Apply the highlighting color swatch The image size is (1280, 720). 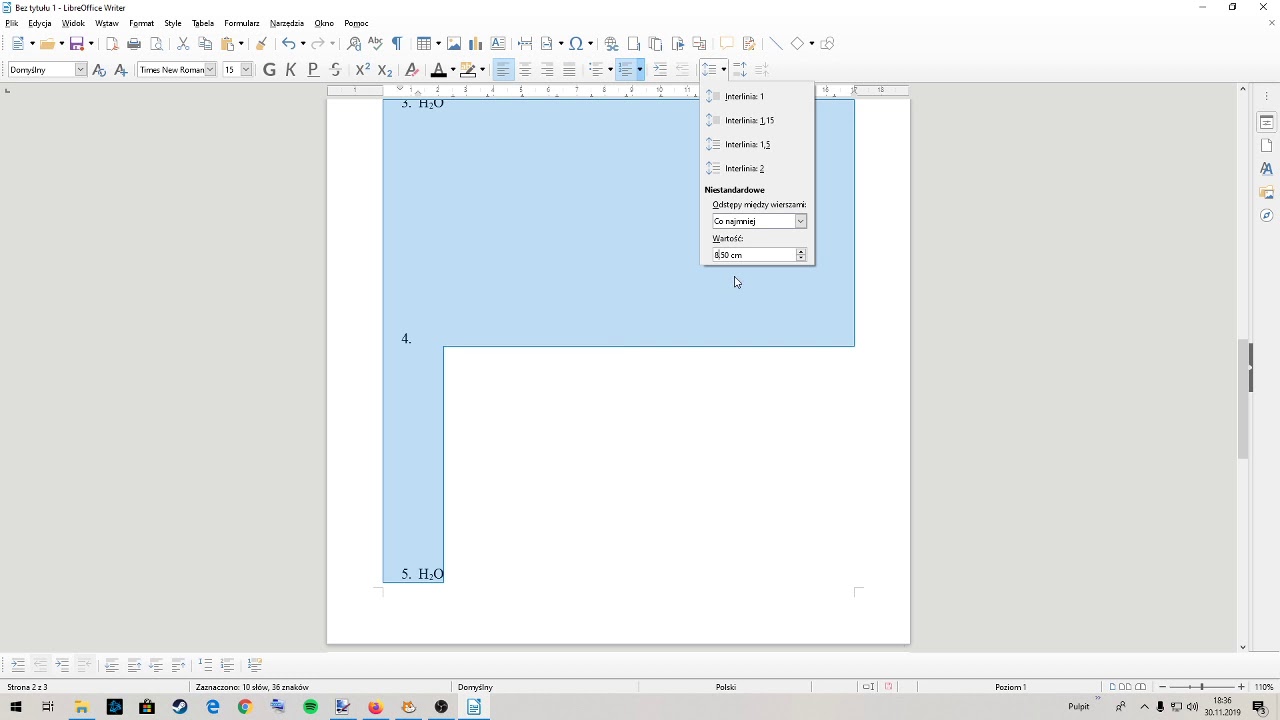tap(467, 69)
